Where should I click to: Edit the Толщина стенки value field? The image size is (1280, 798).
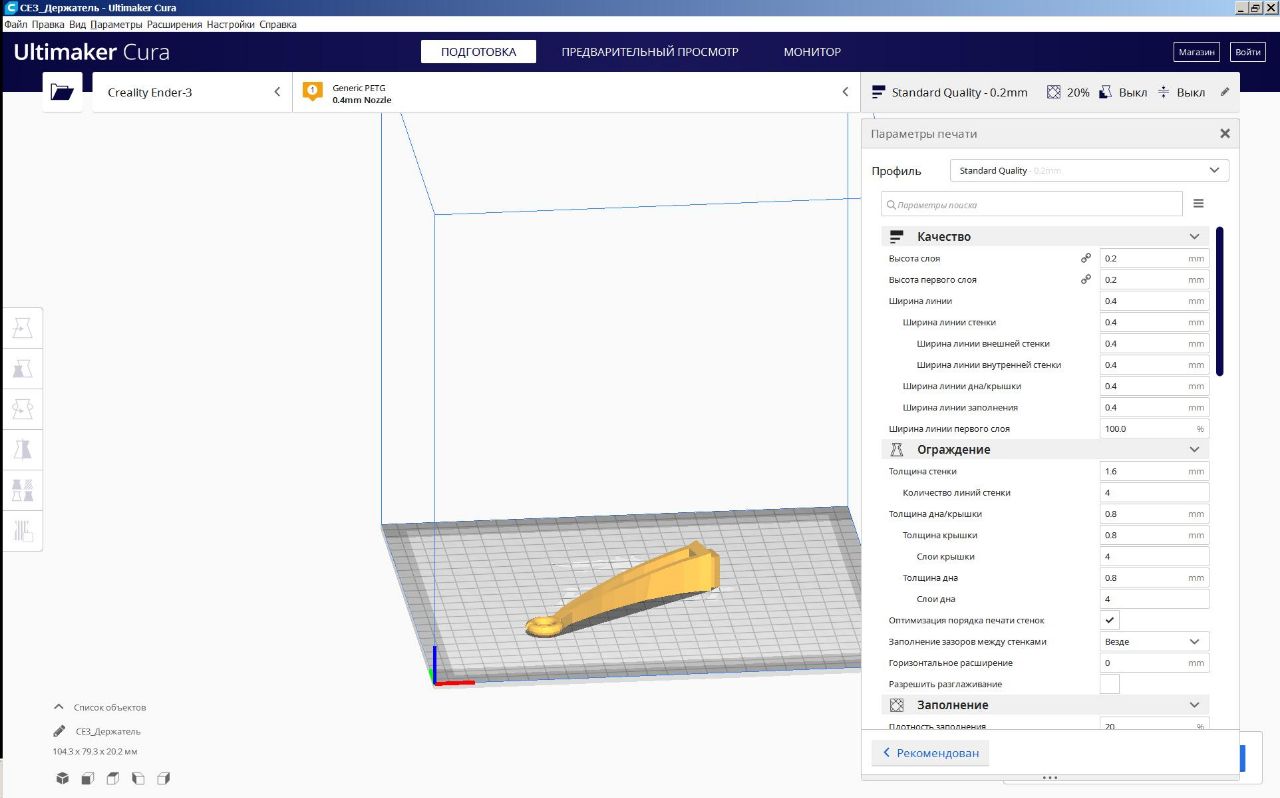(x=1154, y=471)
